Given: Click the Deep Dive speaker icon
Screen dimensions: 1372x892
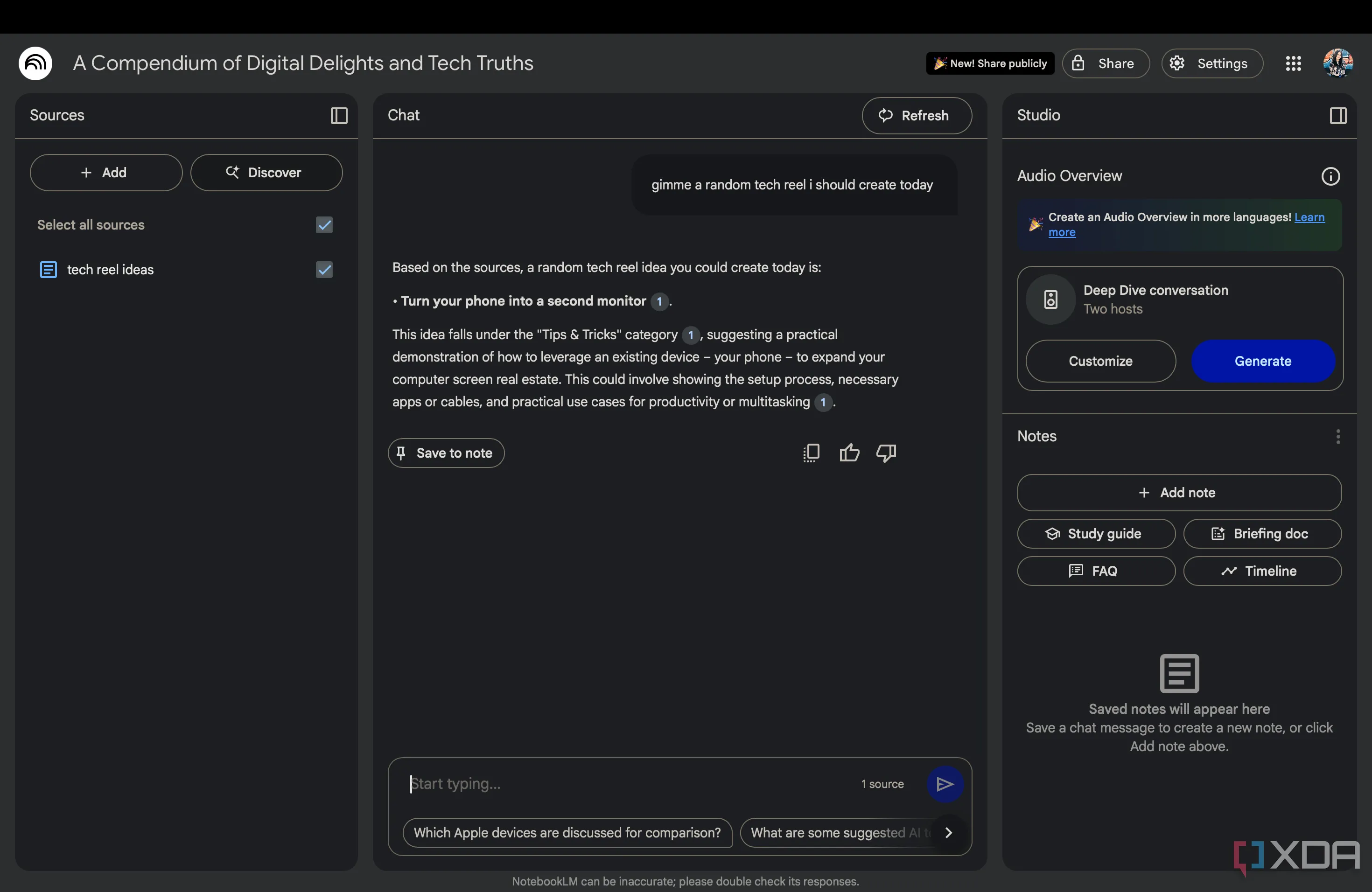Looking at the screenshot, I should [x=1050, y=300].
